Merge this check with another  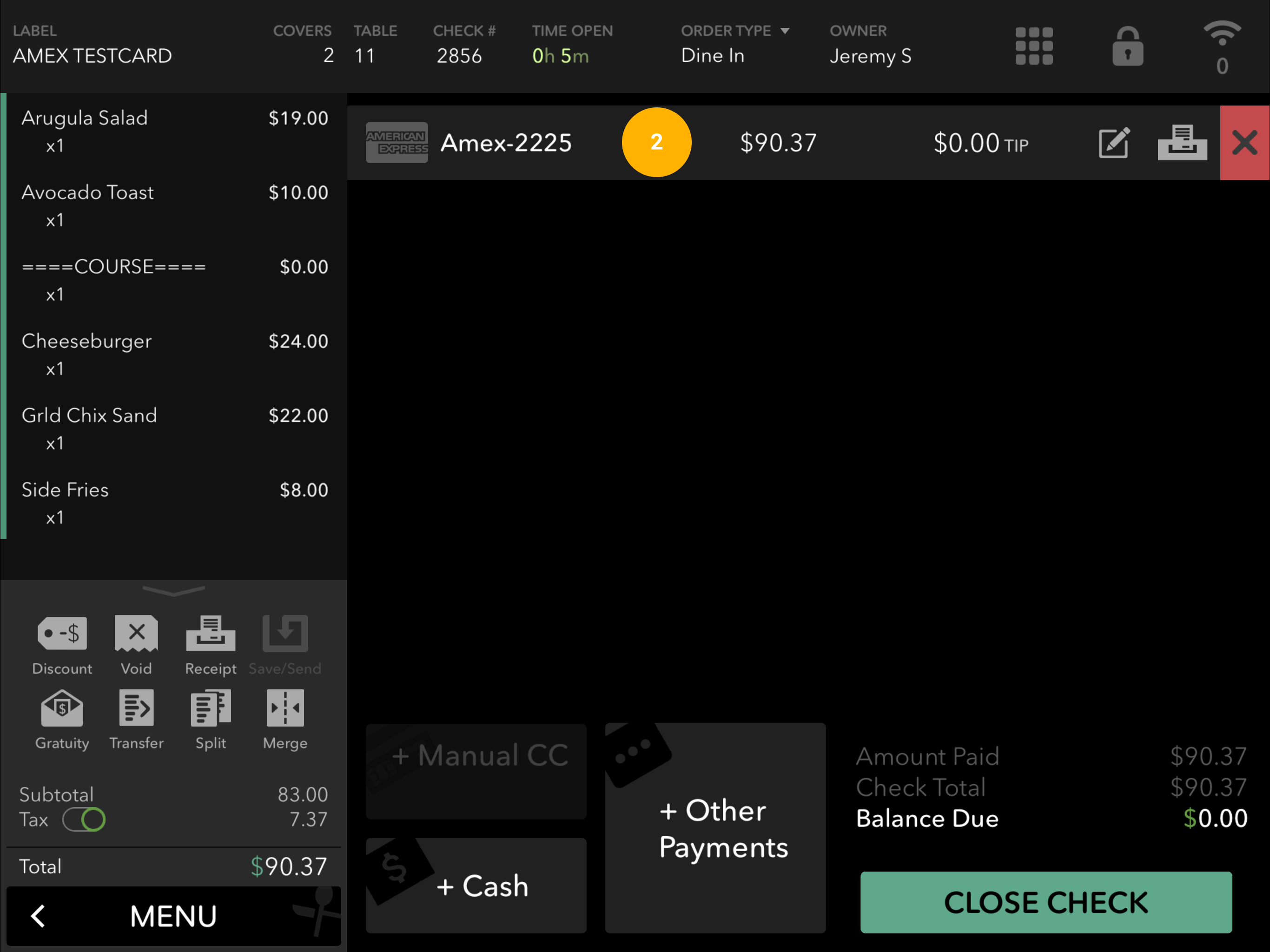coord(285,720)
